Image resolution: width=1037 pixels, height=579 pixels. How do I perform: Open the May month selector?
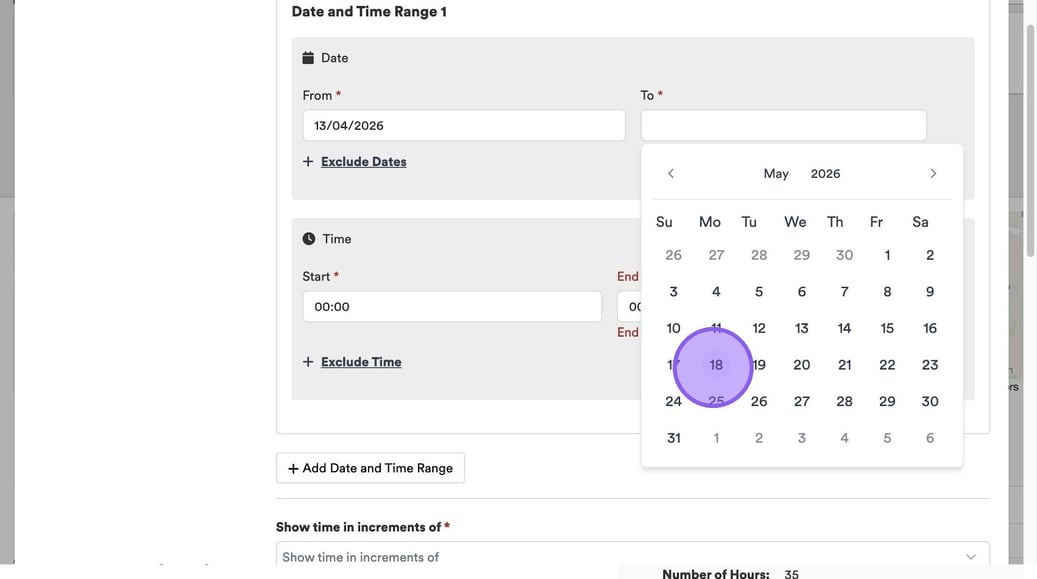(x=776, y=174)
